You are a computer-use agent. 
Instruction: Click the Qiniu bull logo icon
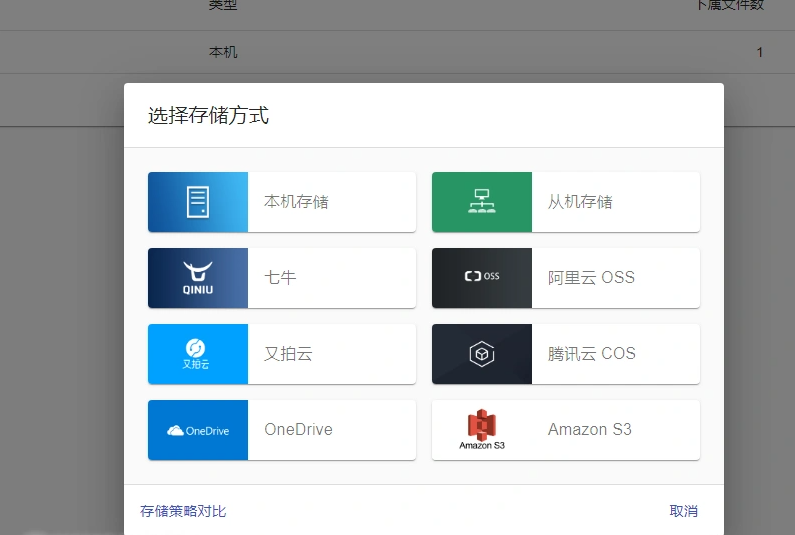coord(198,277)
